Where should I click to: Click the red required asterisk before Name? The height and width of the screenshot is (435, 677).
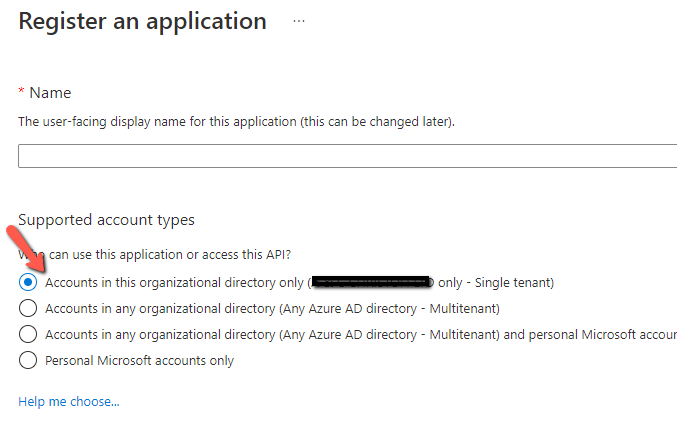coord(22,91)
